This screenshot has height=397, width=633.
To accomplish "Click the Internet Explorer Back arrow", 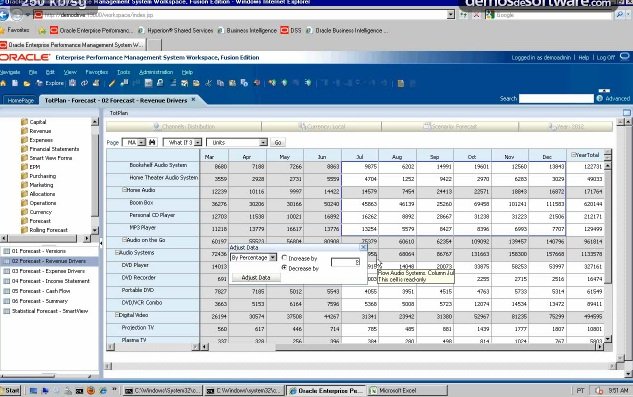I will tap(4, 15).
